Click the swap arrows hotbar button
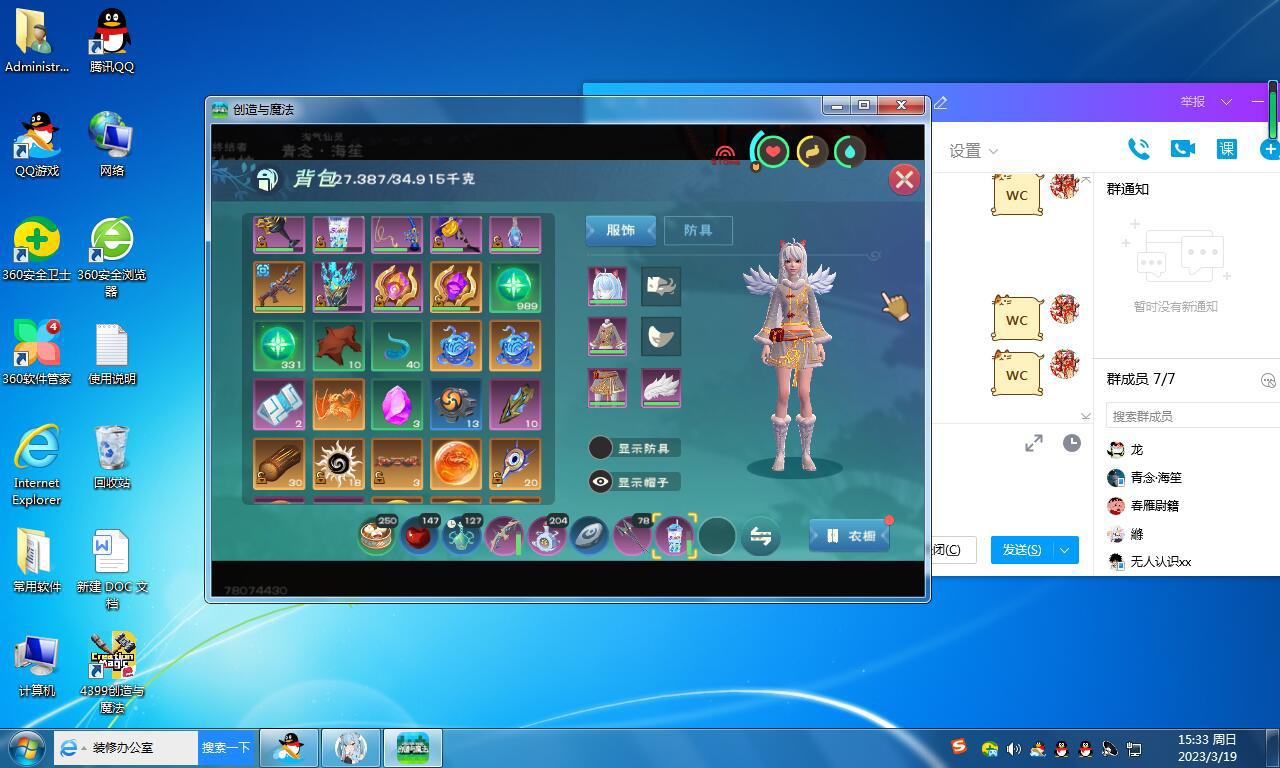 tap(760, 537)
